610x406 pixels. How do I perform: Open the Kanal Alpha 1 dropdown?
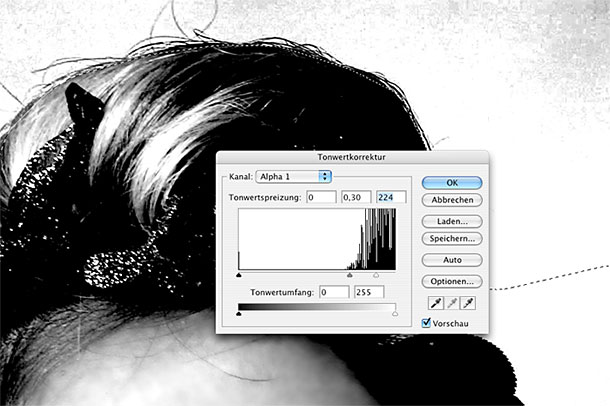[293, 177]
